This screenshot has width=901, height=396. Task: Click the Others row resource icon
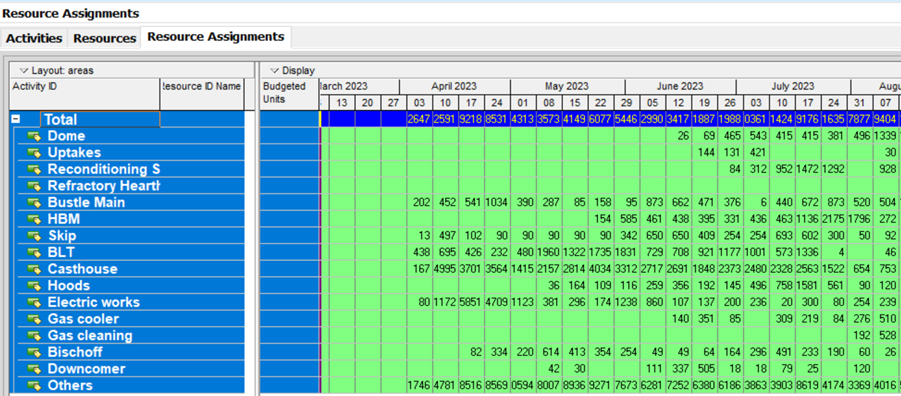point(35,386)
